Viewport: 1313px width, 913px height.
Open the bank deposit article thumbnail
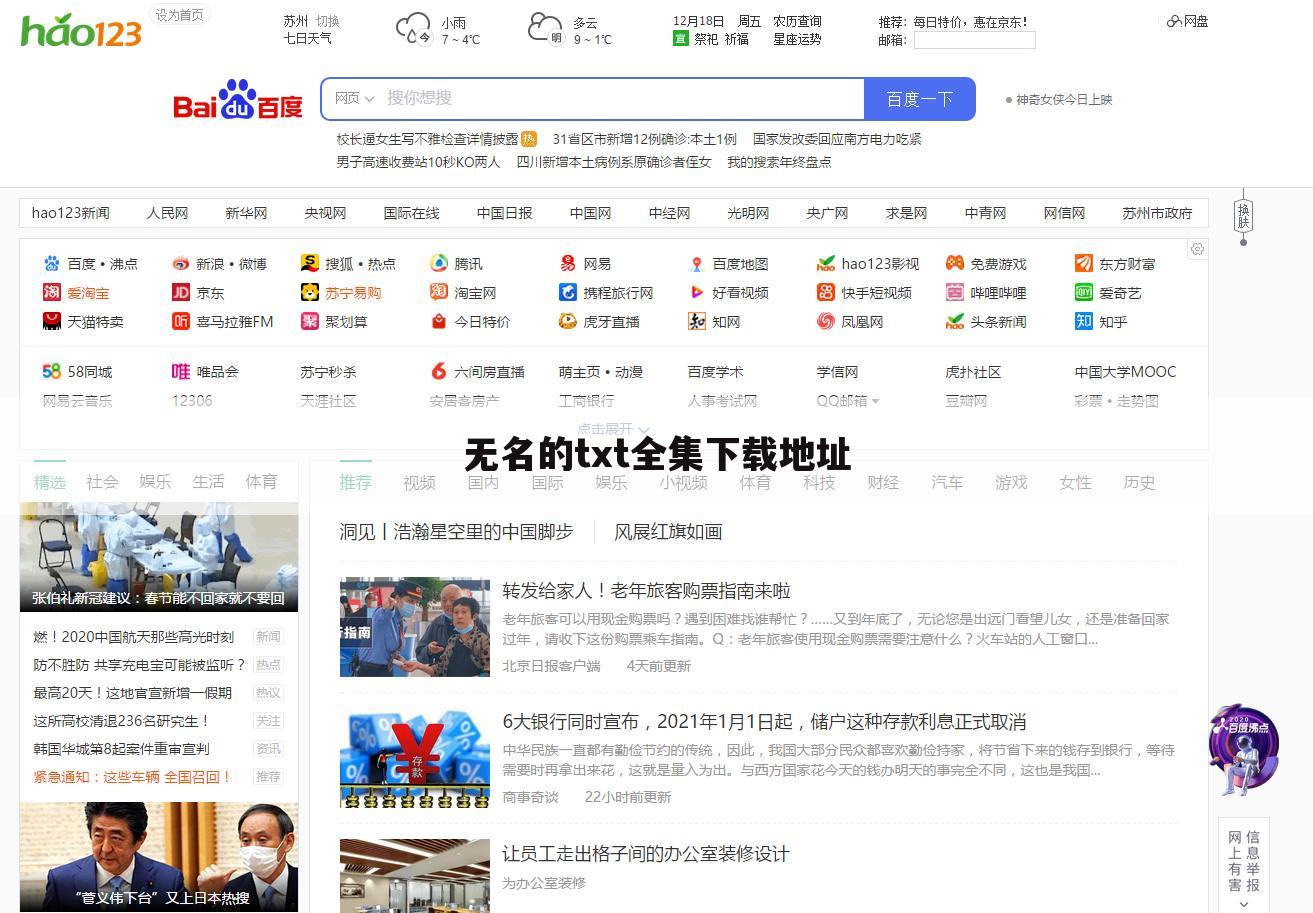[415, 758]
